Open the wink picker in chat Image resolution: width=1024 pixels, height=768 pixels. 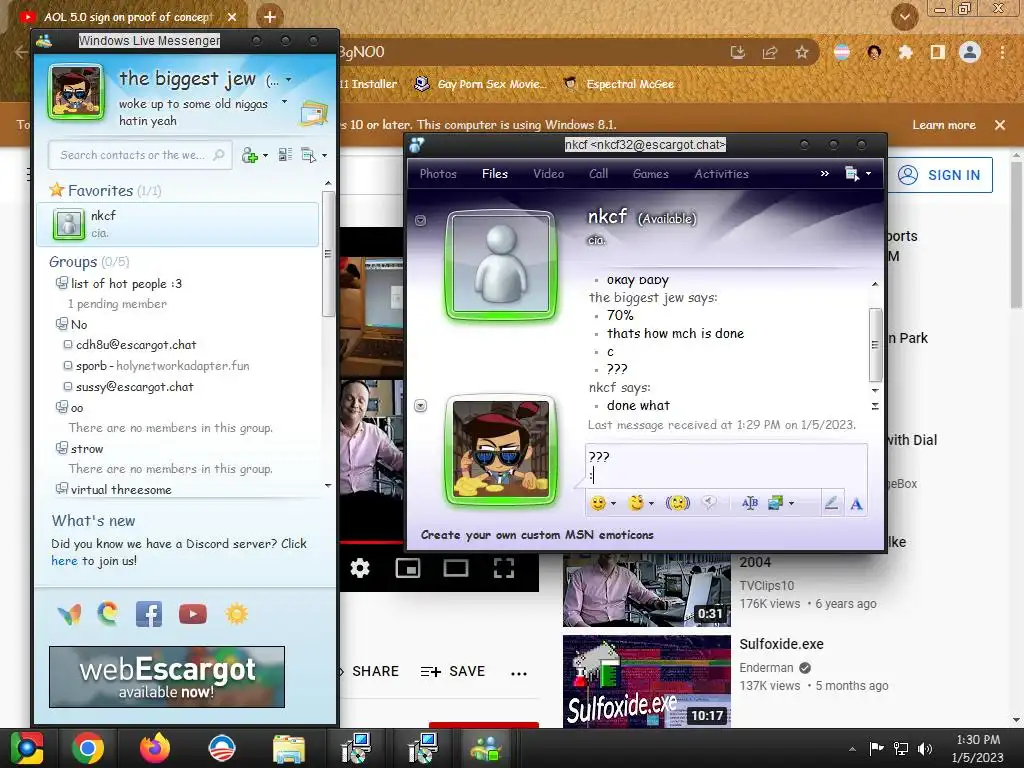point(635,503)
